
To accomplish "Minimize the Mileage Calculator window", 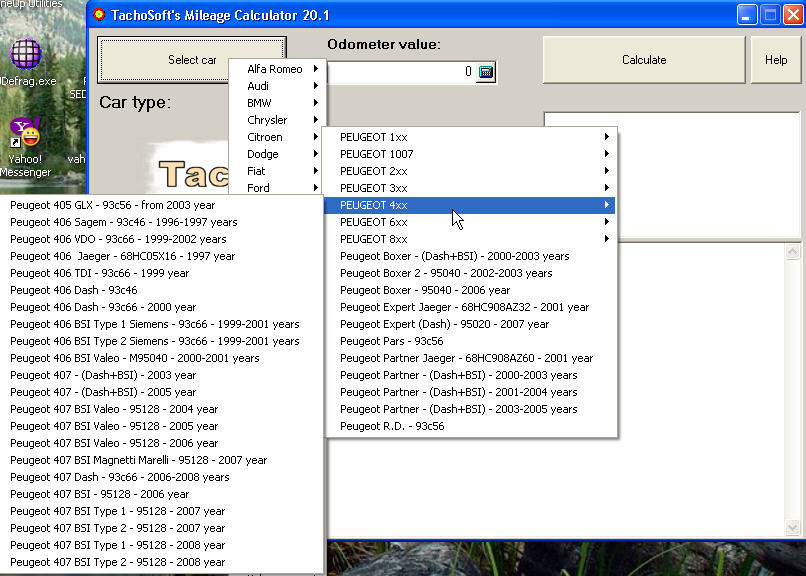I will pyautogui.click(x=746, y=15).
